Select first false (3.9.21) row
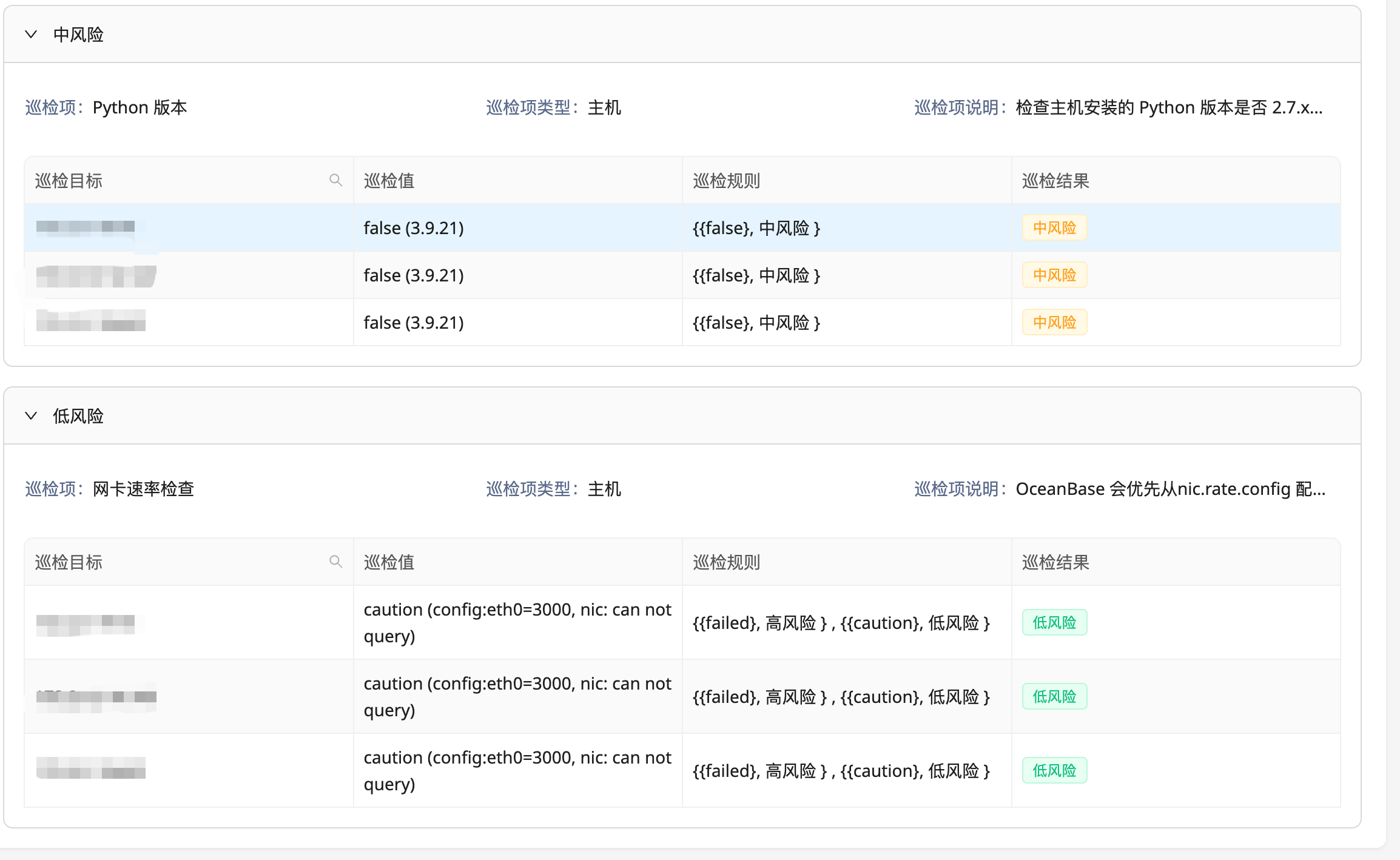1400x860 pixels. pyautogui.click(x=682, y=228)
